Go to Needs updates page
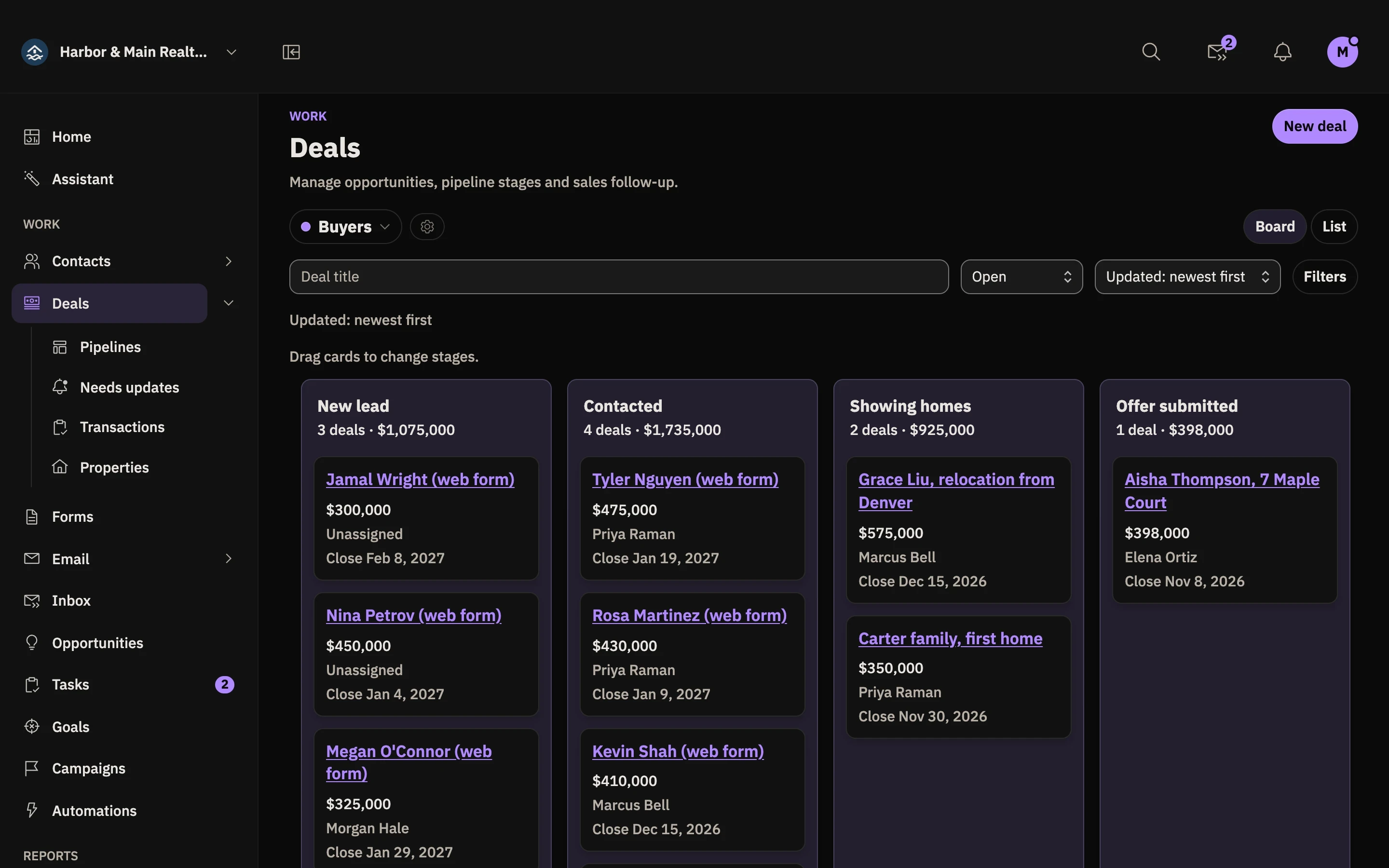 pos(130,388)
